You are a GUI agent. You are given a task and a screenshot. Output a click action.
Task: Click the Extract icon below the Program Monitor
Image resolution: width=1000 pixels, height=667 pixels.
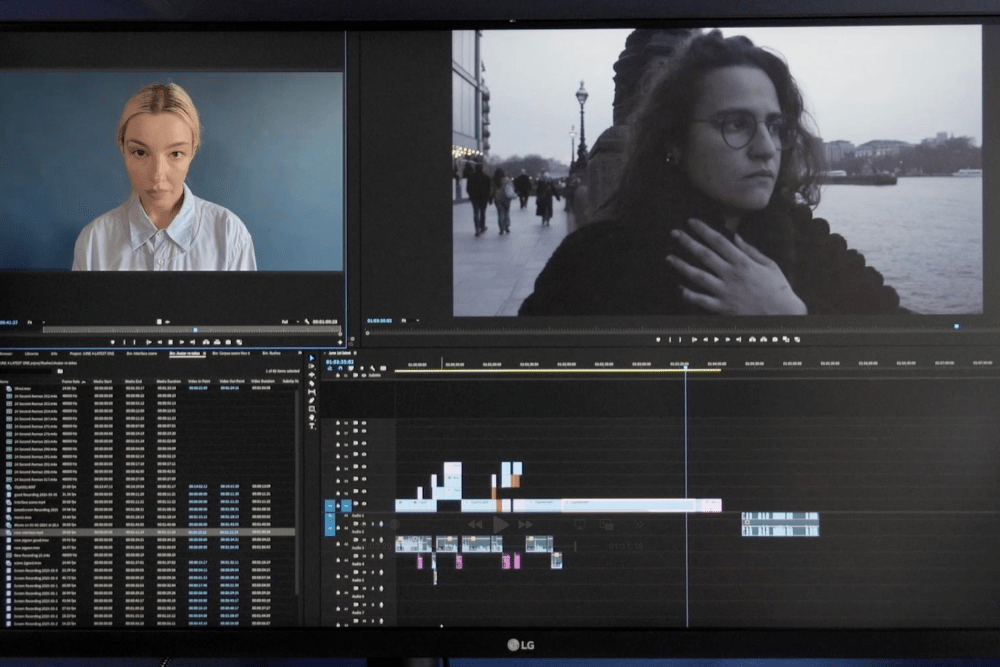(763, 341)
